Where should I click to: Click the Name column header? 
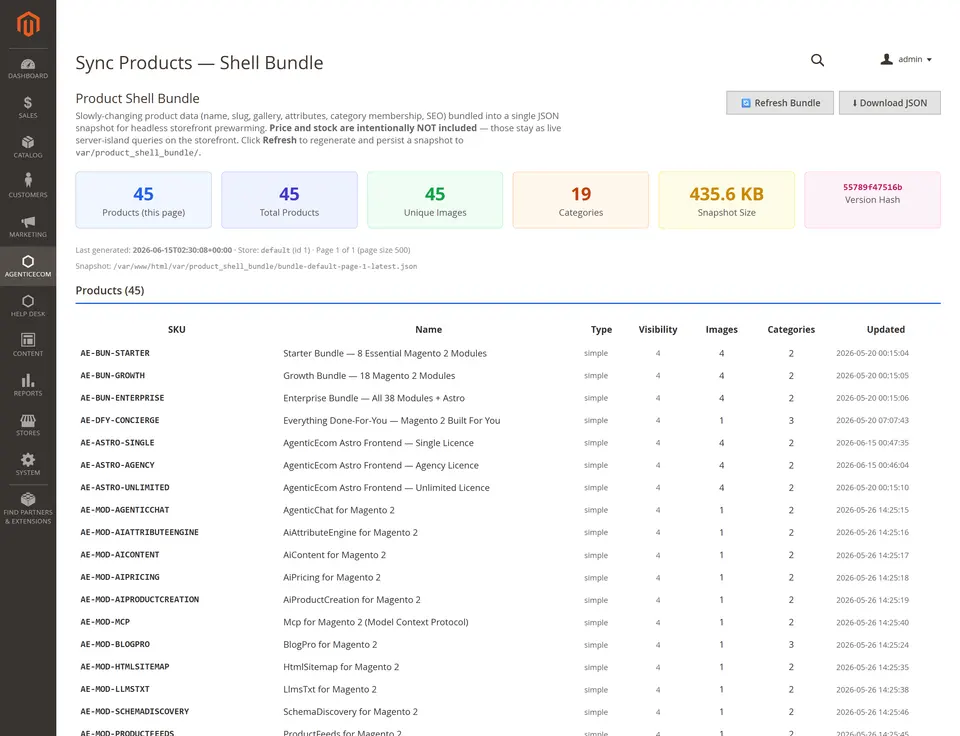pos(429,329)
